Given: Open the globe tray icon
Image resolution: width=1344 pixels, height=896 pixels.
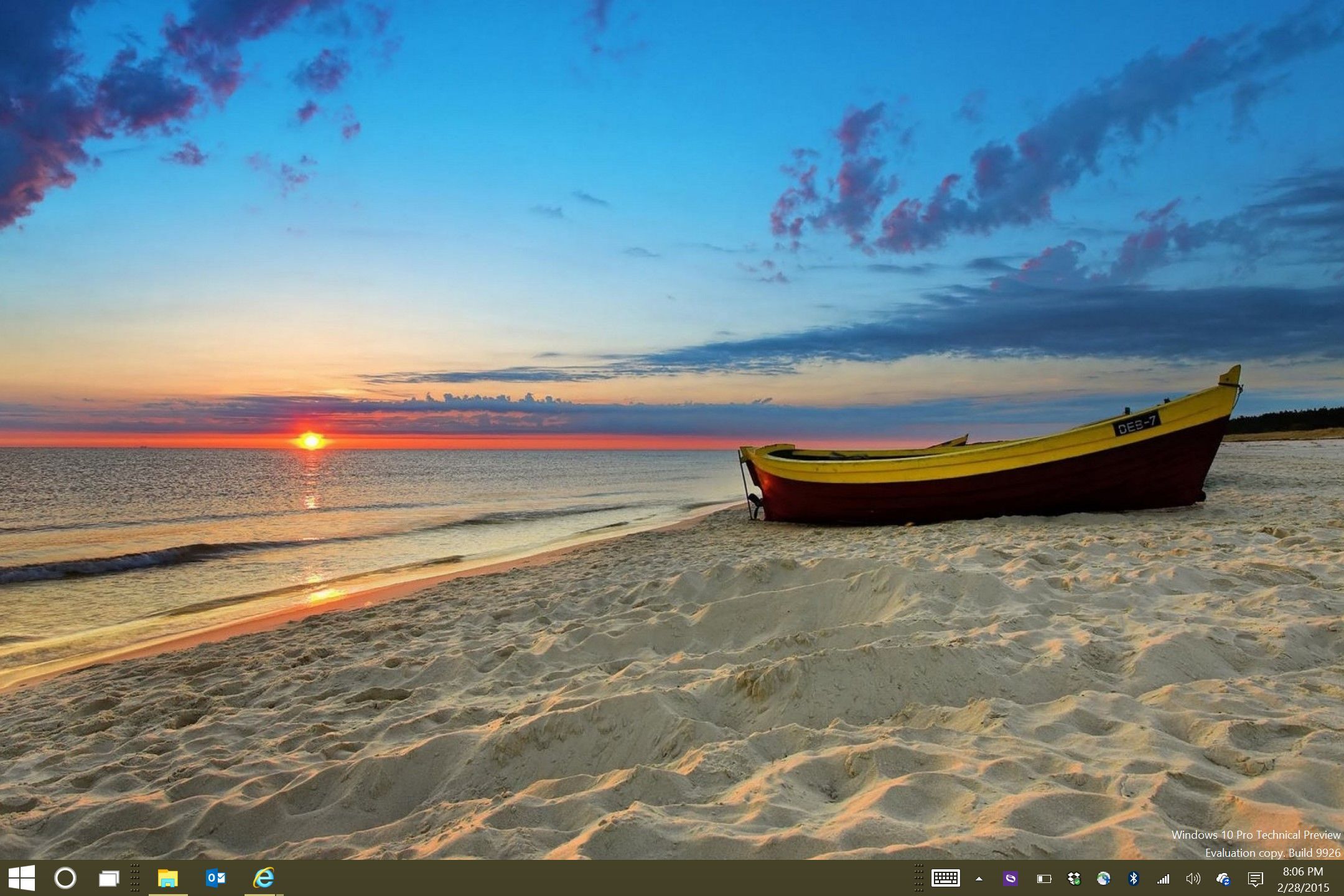Looking at the screenshot, I should 1104,879.
